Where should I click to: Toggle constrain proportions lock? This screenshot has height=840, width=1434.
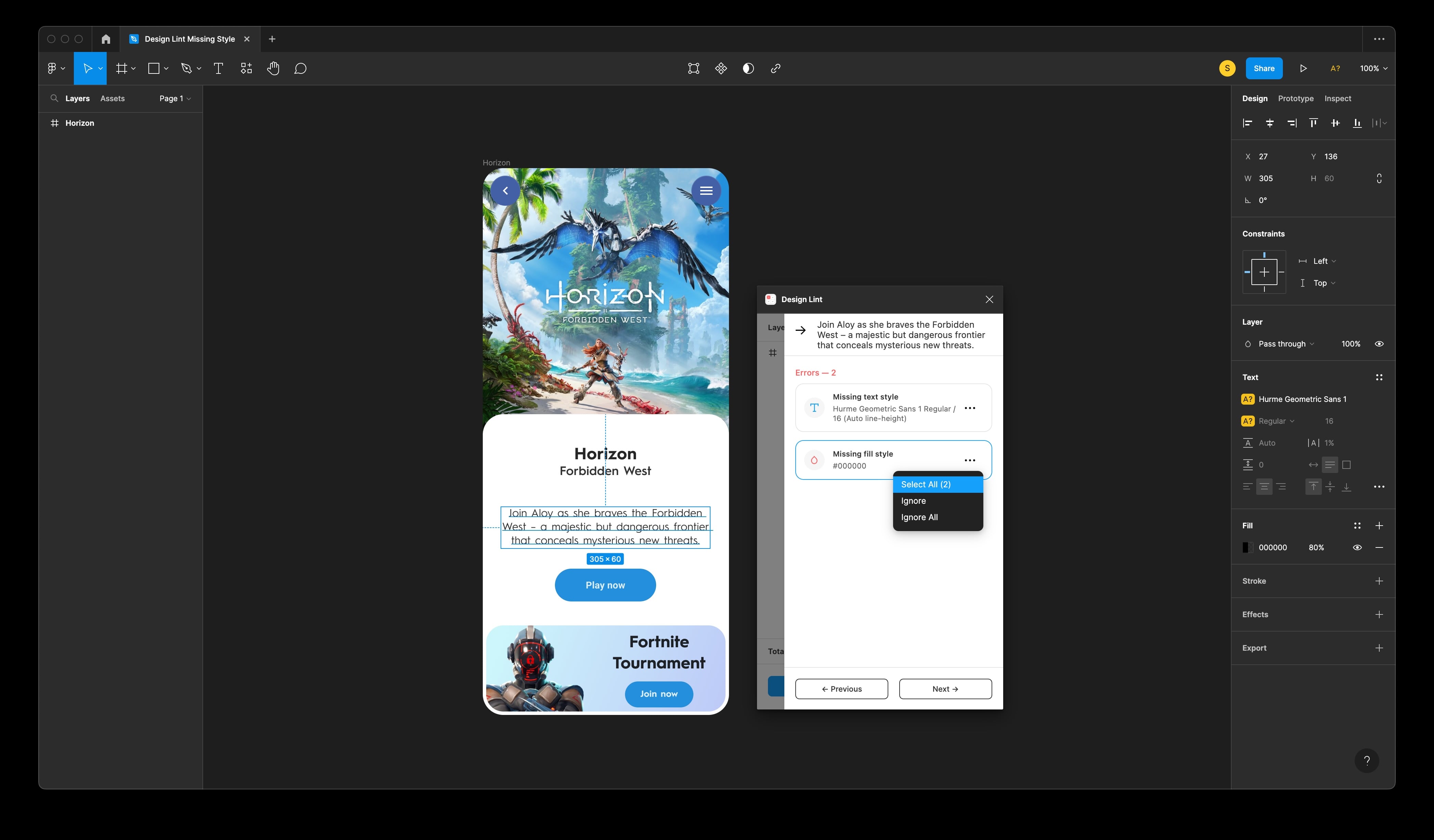pyautogui.click(x=1379, y=179)
